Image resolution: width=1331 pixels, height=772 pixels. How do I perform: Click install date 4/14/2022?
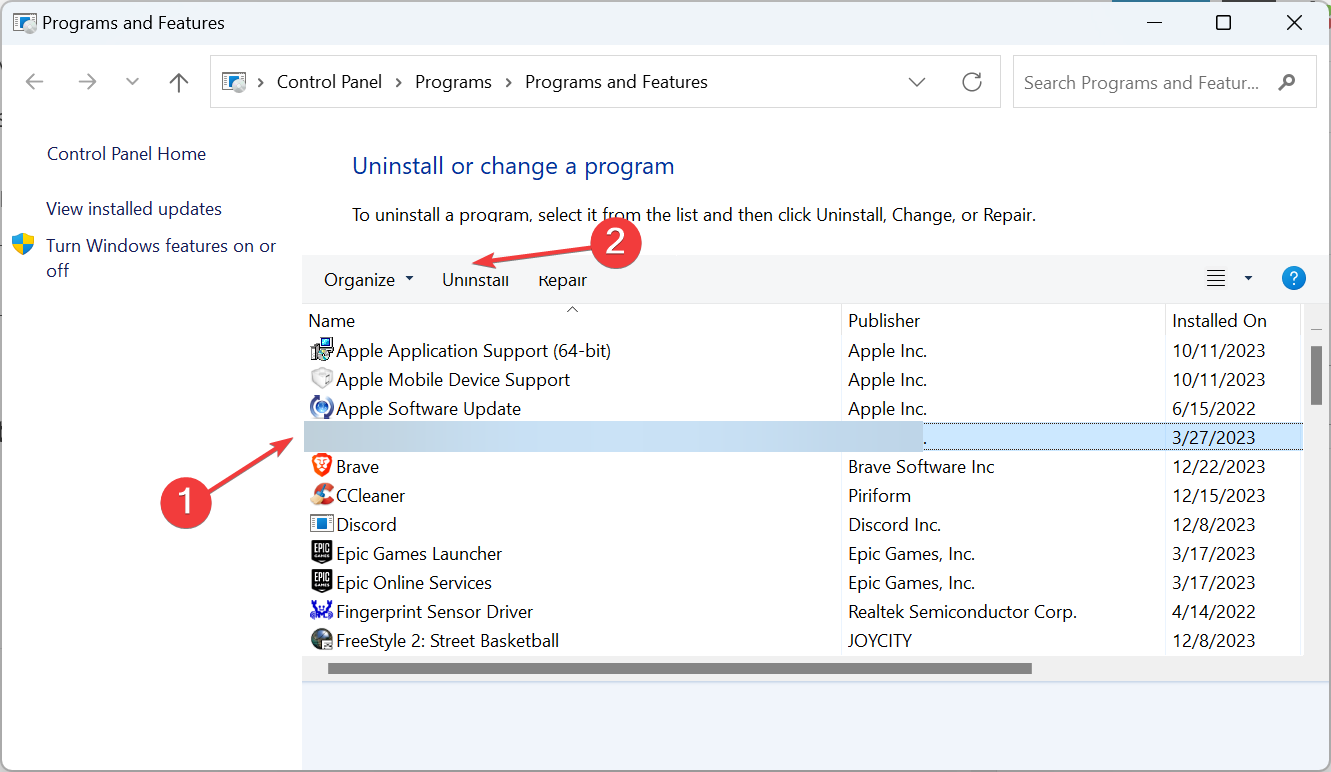click(1213, 612)
